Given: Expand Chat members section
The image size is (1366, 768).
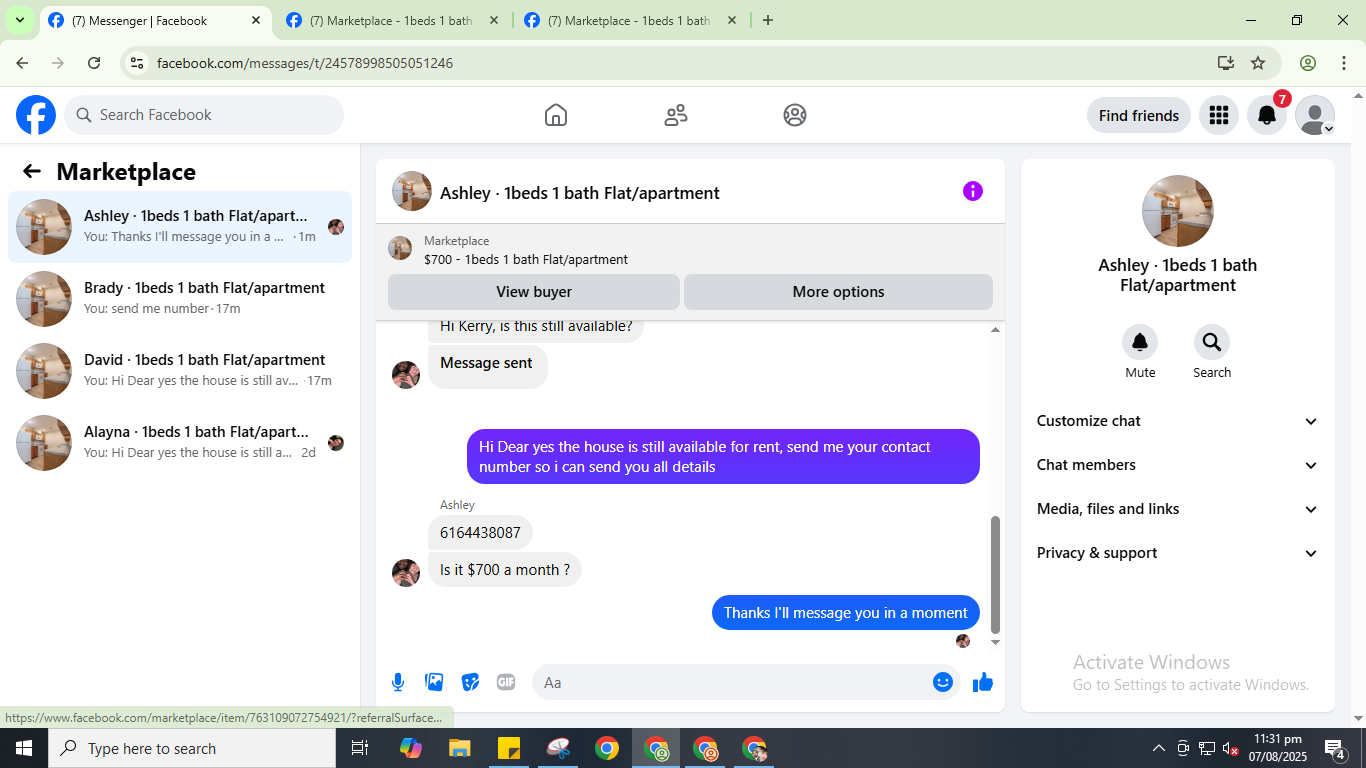Looking at the screenshot, I should (1178, 465).
